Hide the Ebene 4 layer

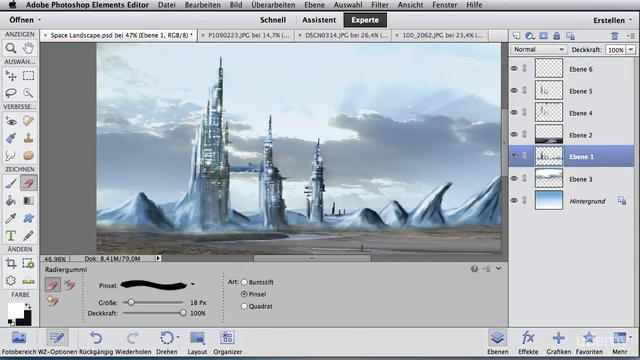pos(514,113)
